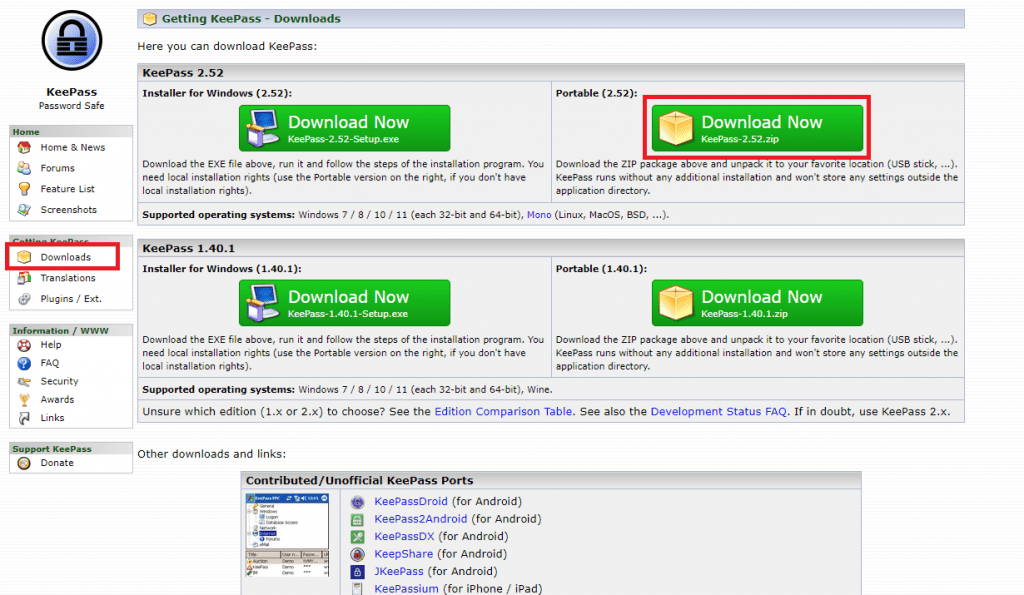Screen dimensions: 1024x595
Task: Download portable KeePass-2.52.zip
Action: pyautogui.click(x=757, y=128)
